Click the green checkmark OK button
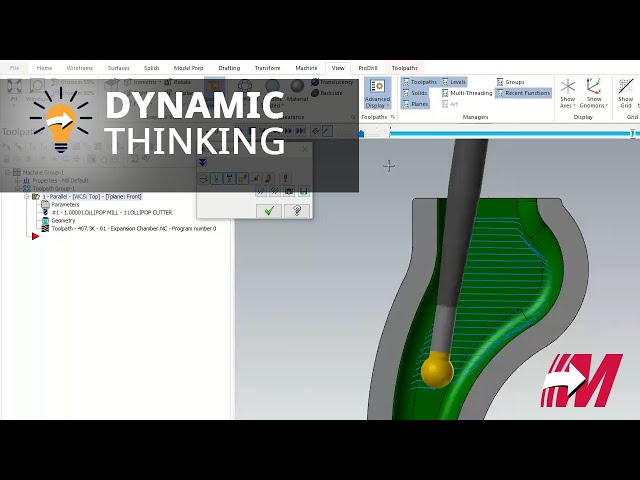640x480 pixels. pos(269,211)
